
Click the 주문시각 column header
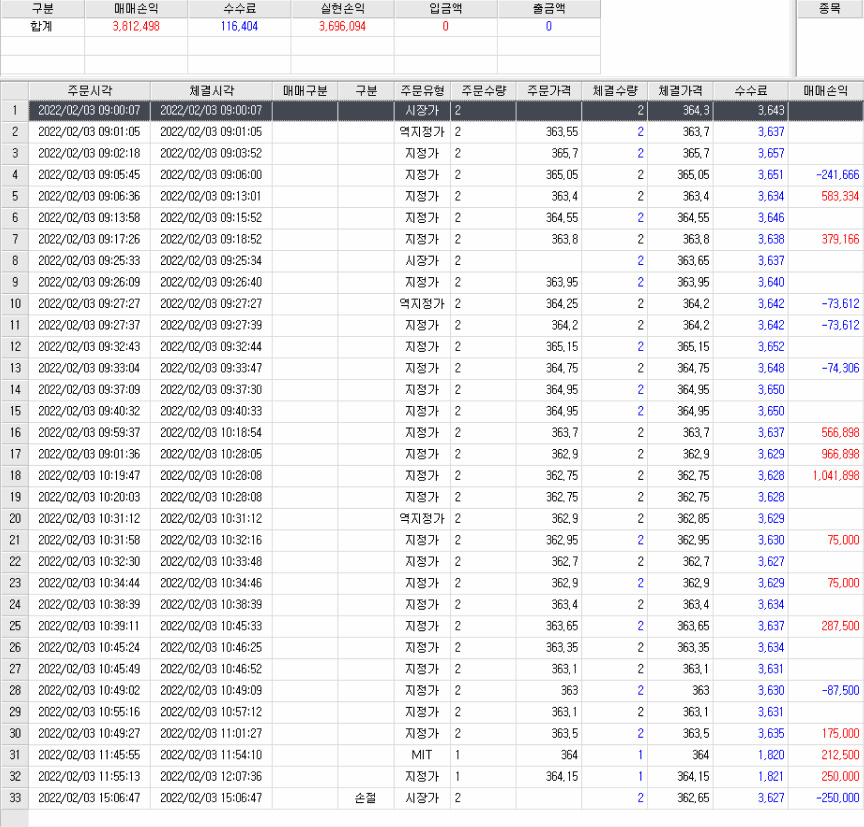click(x=90, y=90)
